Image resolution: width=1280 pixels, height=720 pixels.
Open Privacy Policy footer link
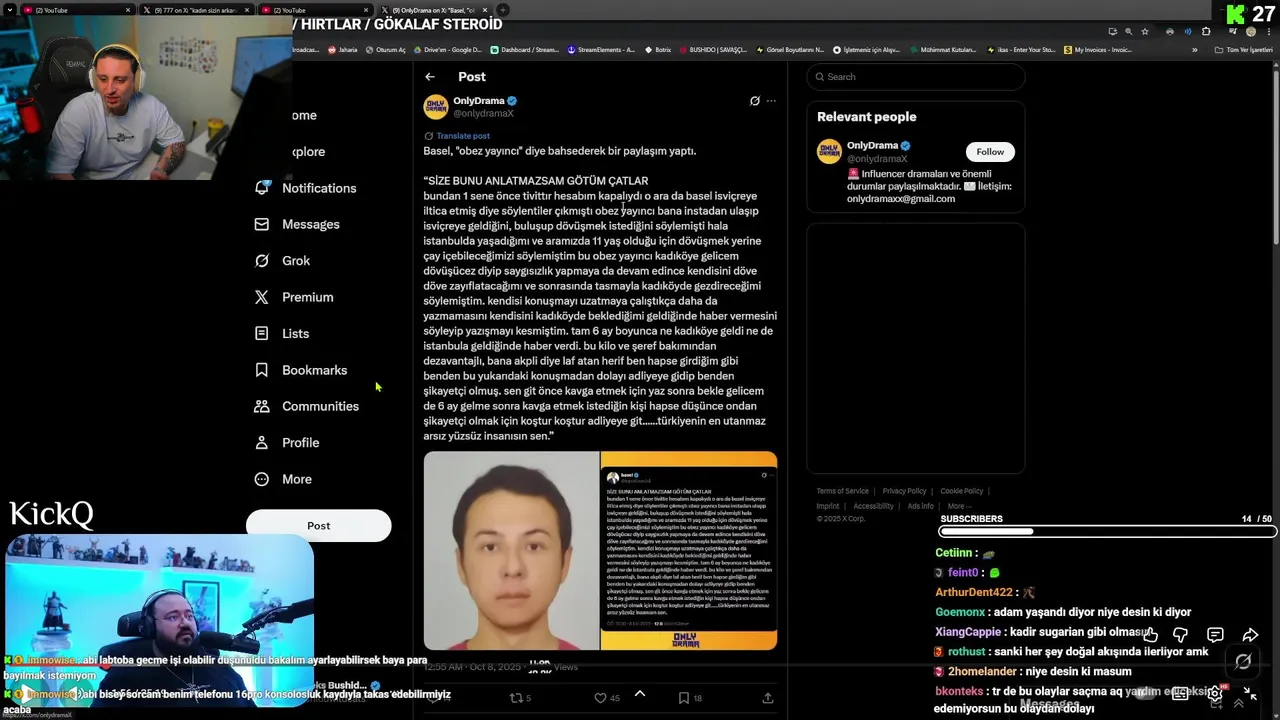(904, 491)
